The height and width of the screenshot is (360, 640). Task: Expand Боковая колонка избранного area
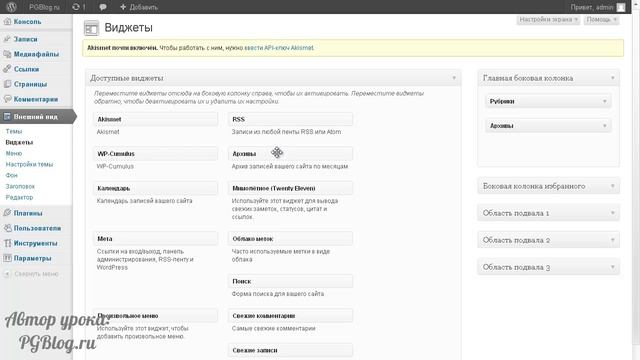[x=549, y=186]
